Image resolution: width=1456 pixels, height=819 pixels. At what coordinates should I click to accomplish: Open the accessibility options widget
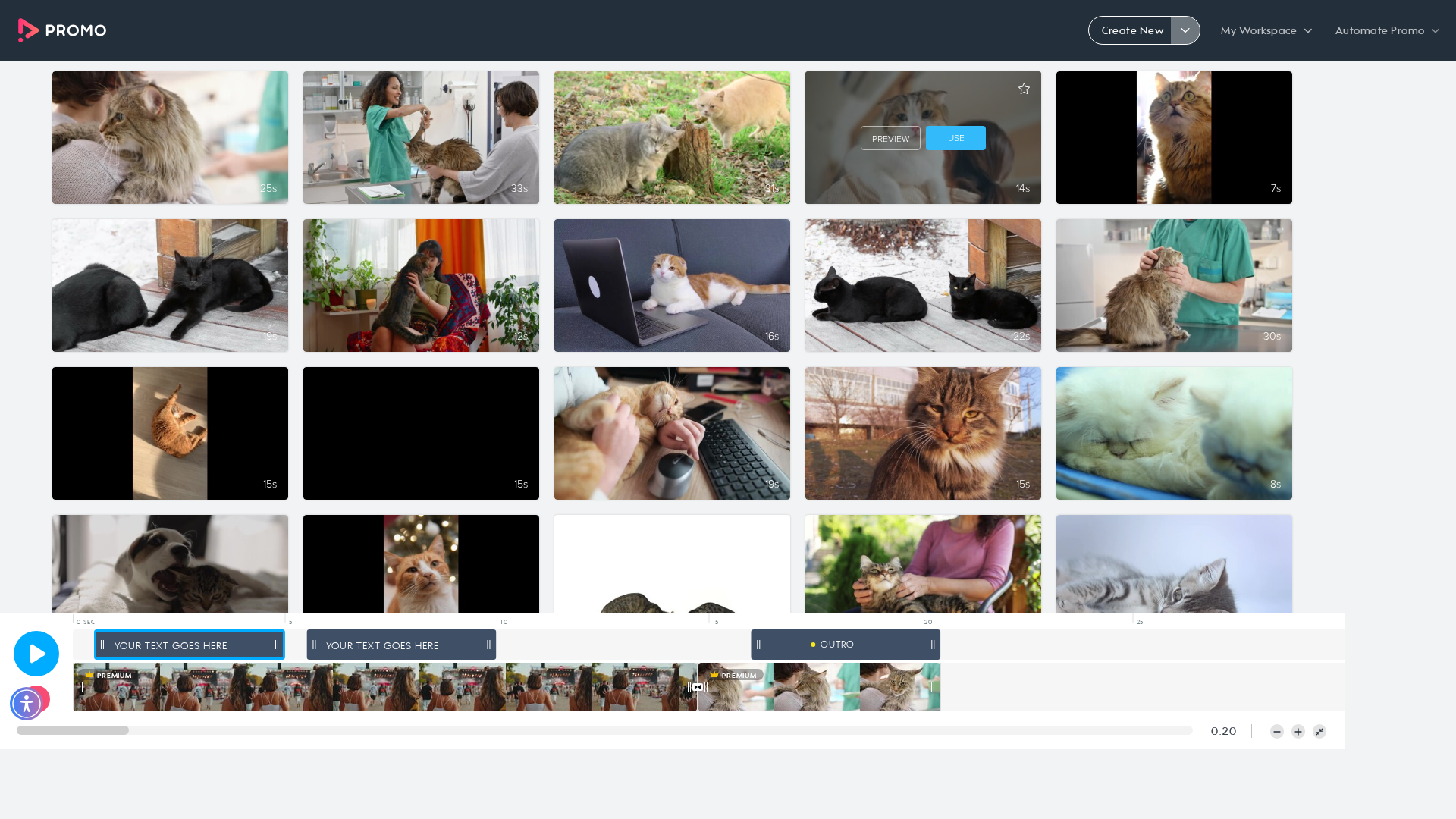(27, 704)
